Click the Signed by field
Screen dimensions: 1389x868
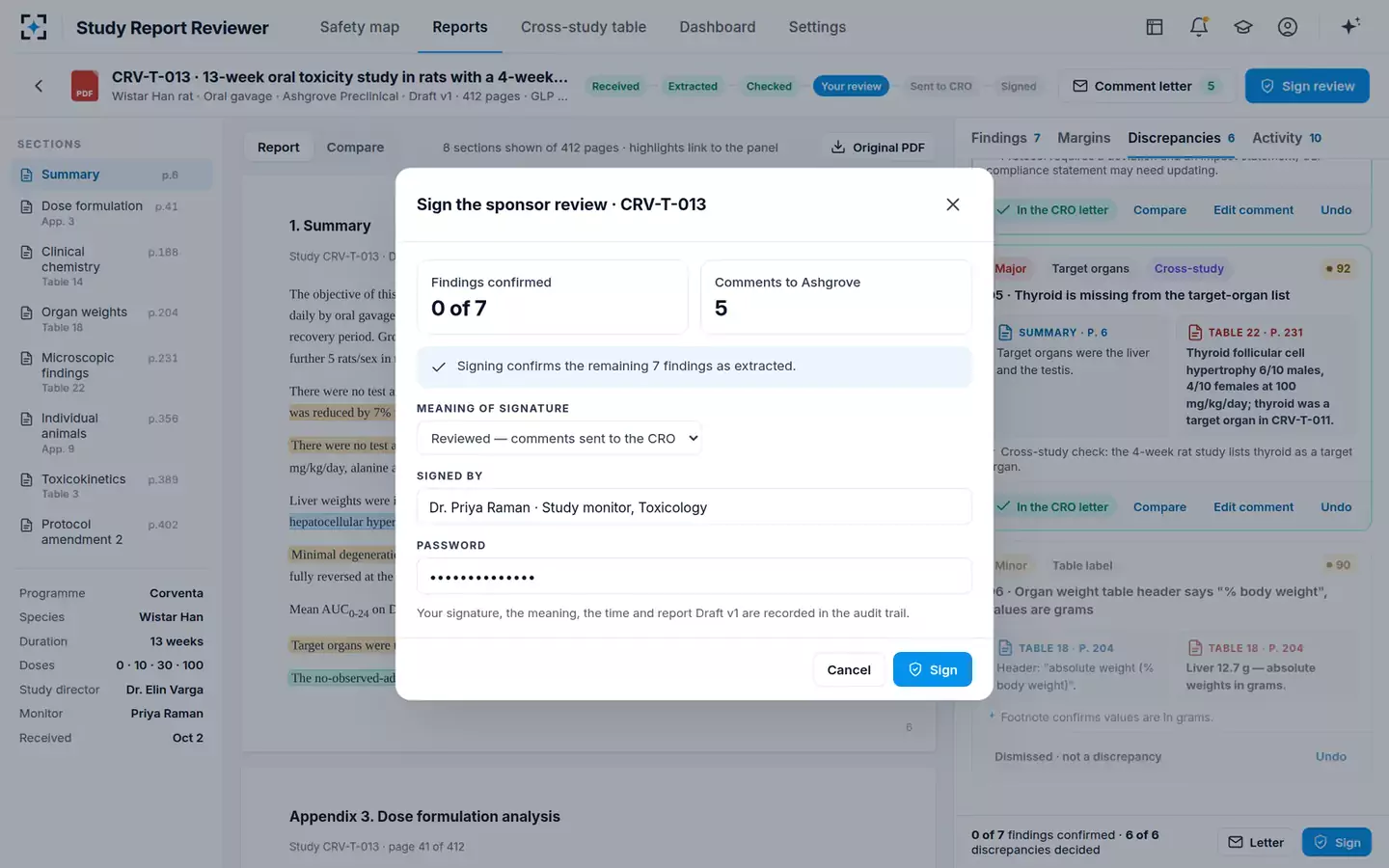pyautogui.click(x=694, y=506)
